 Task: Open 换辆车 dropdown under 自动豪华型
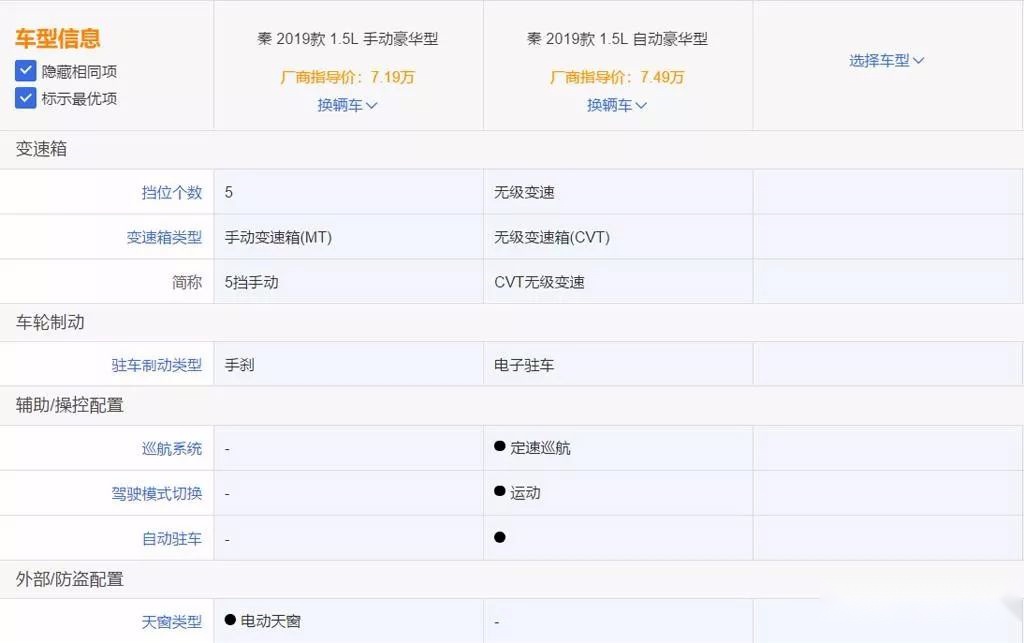click(x=616, y=105)
